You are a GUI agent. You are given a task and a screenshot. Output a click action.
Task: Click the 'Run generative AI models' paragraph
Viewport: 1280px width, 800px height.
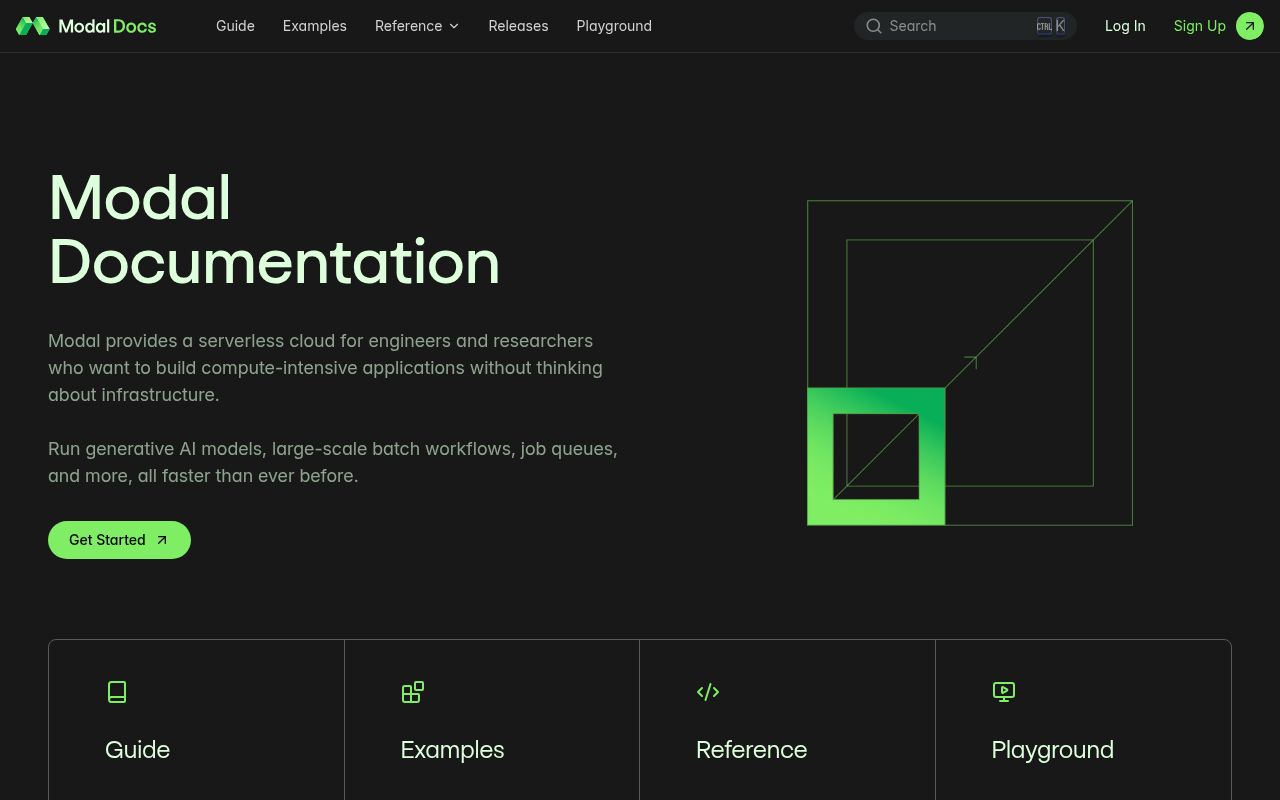pos(333,462)
